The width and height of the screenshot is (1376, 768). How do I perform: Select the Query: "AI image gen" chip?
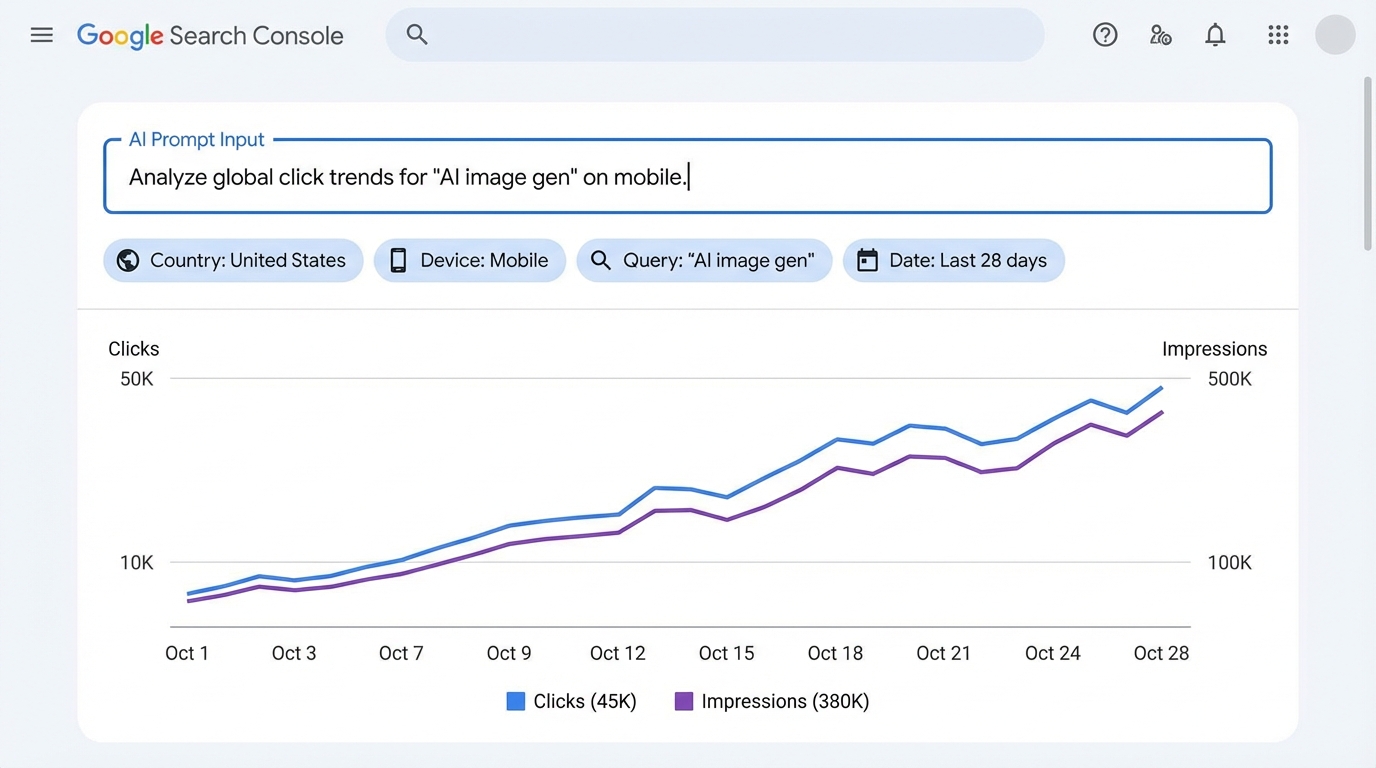coord(704,260)
